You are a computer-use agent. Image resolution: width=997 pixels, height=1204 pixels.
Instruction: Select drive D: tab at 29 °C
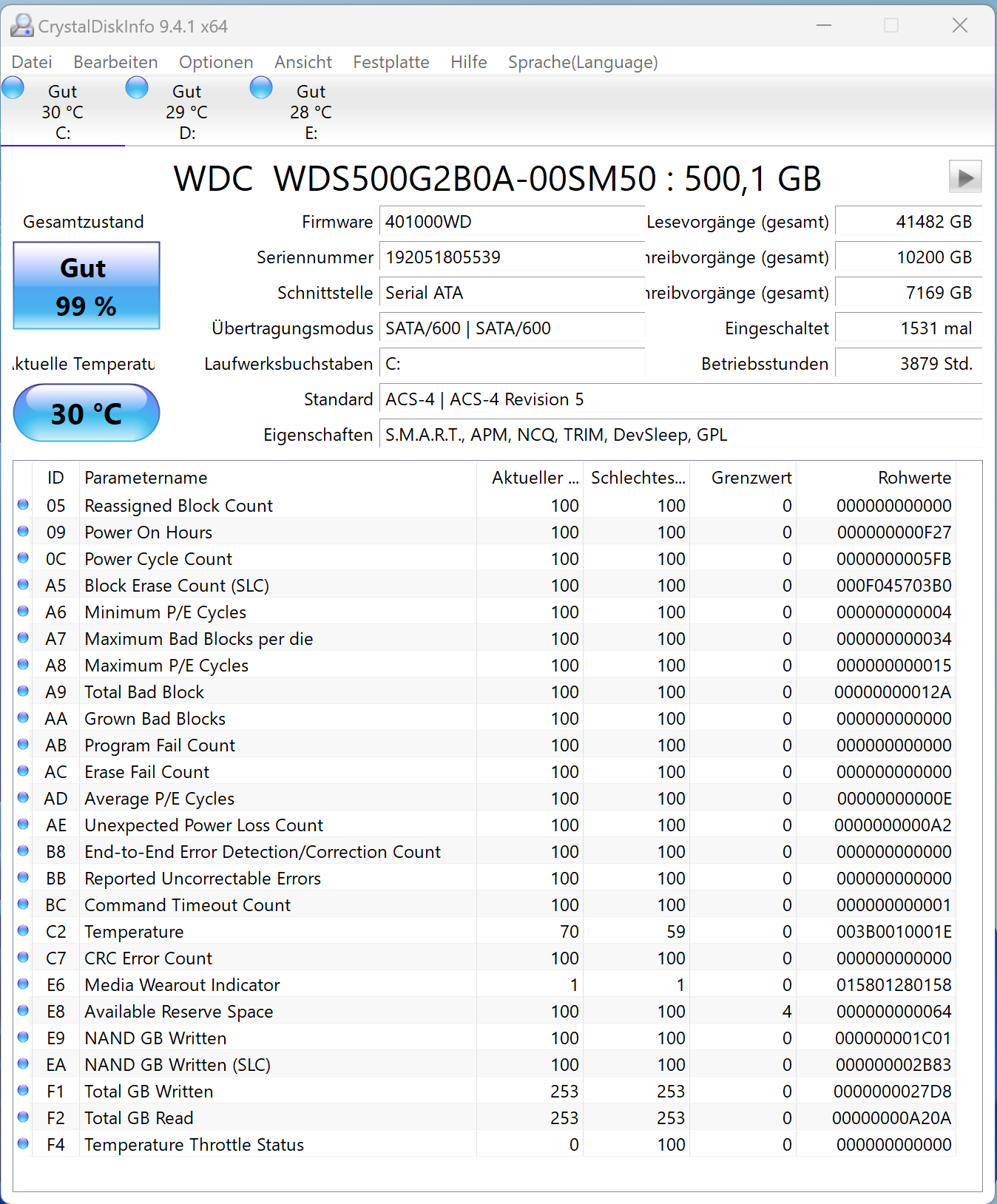(187, 112)
